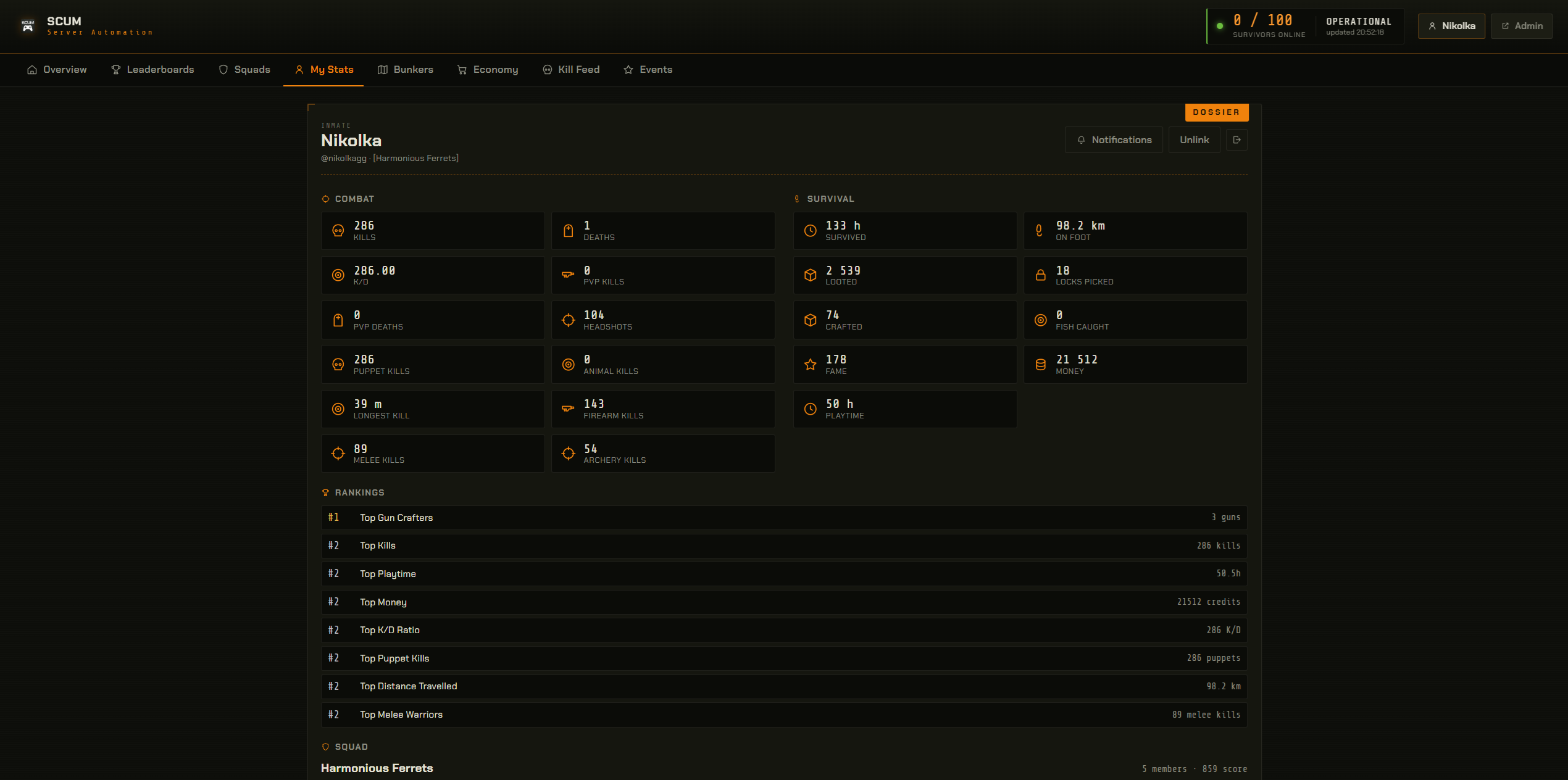Click the 98.2 km on foot value

point(1080,226)
